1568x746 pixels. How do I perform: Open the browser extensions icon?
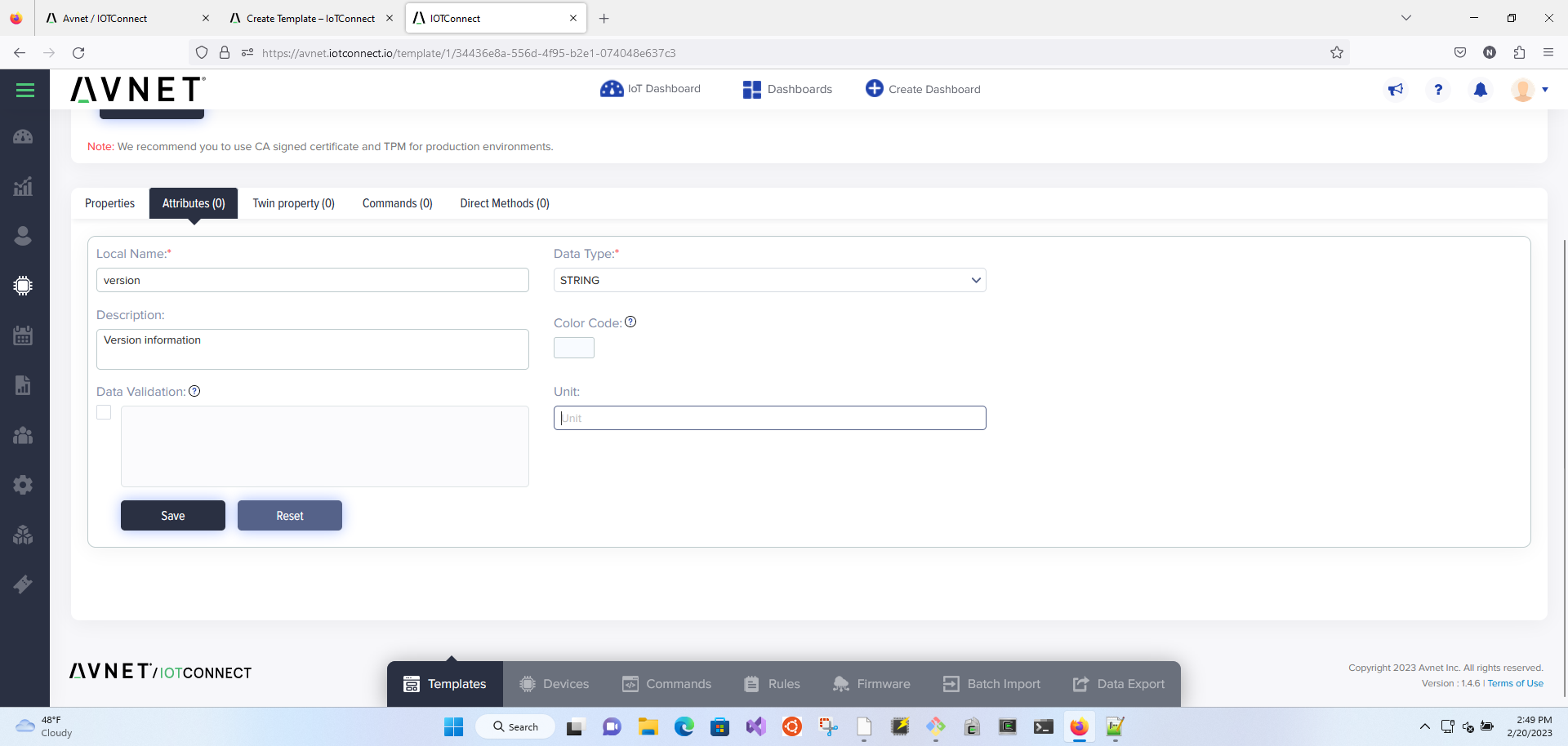point(1519,52)
